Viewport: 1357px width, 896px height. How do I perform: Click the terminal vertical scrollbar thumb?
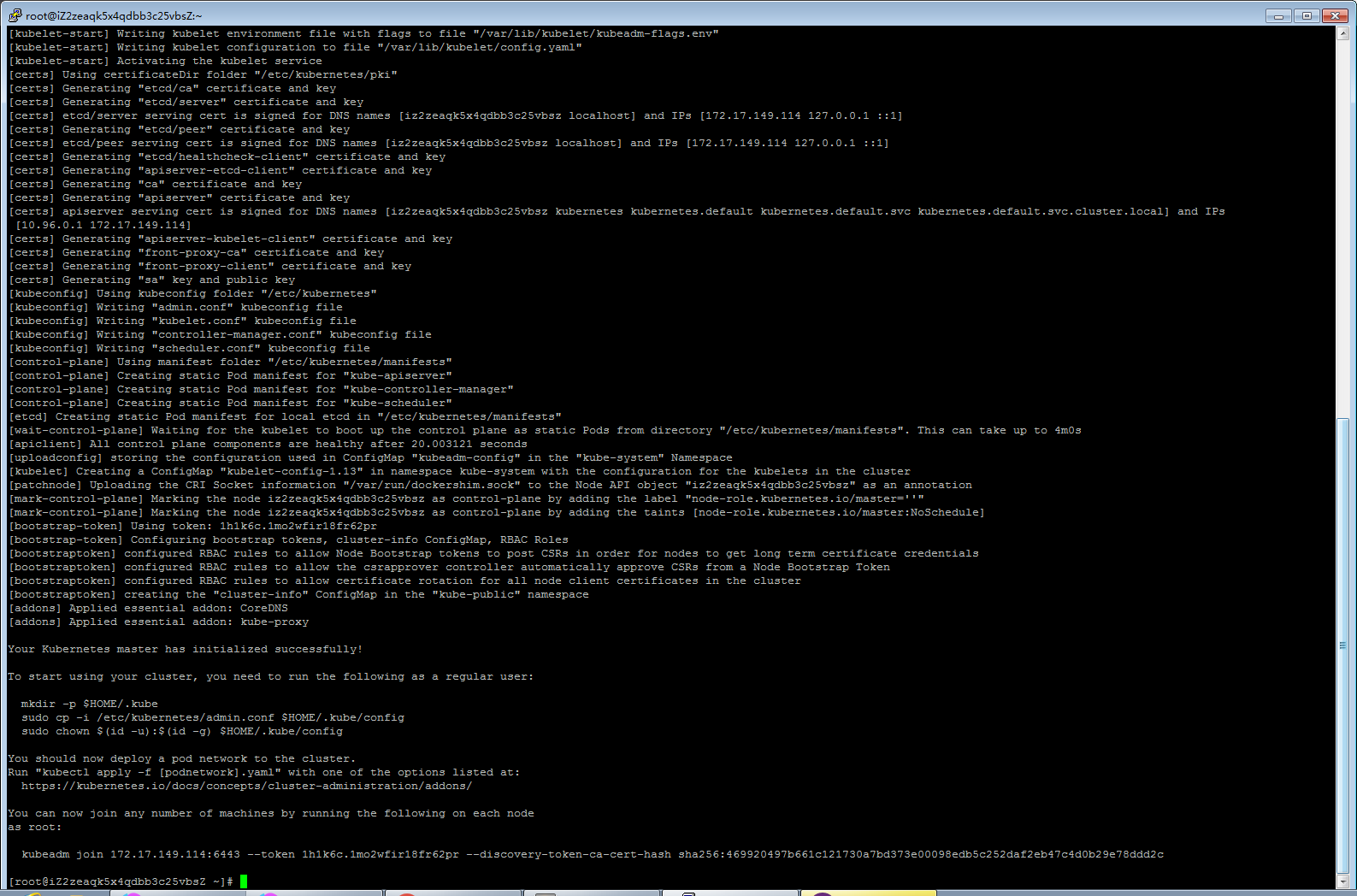(1342, 645)
